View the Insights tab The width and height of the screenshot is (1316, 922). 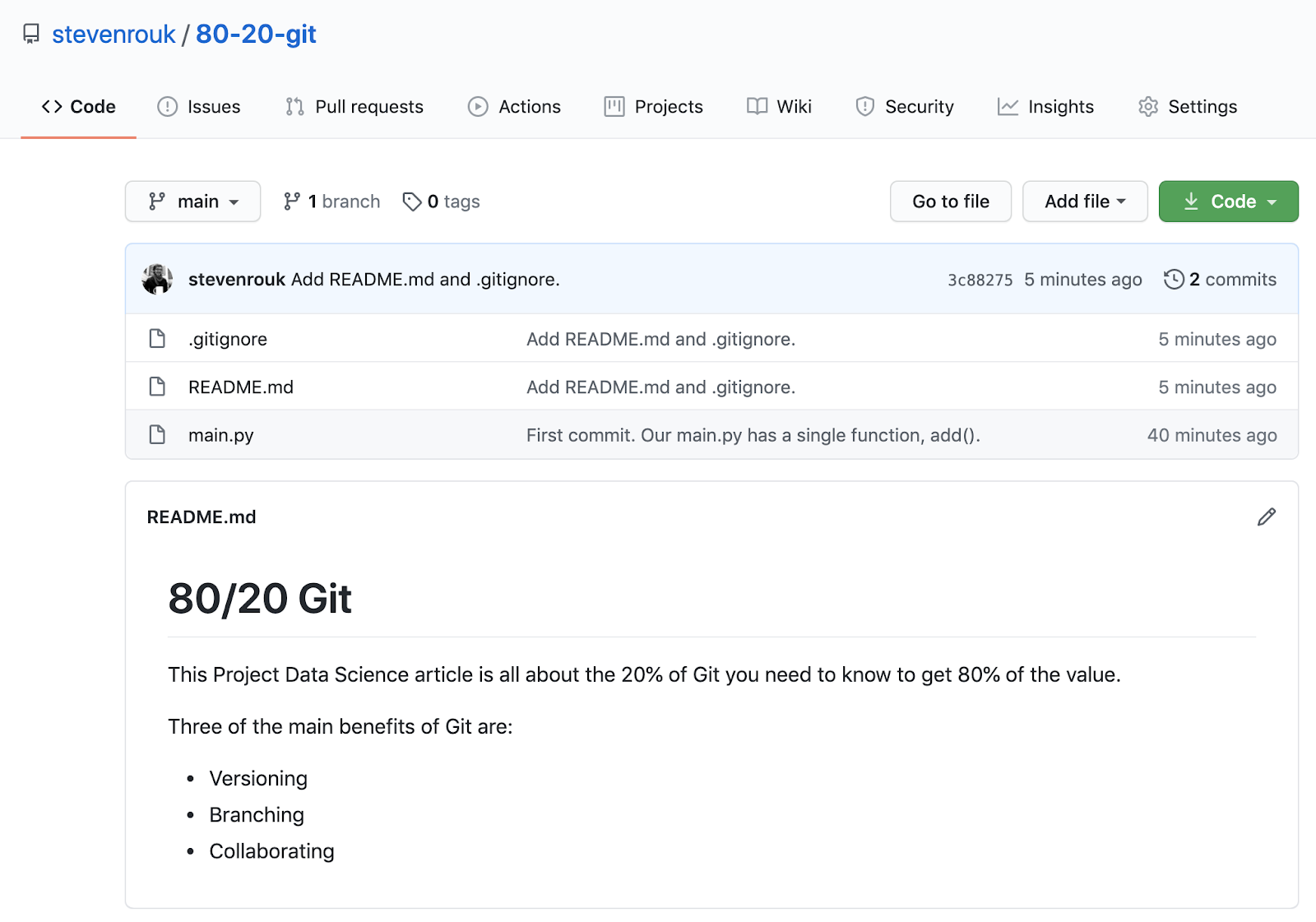(x=1045, y=107)
